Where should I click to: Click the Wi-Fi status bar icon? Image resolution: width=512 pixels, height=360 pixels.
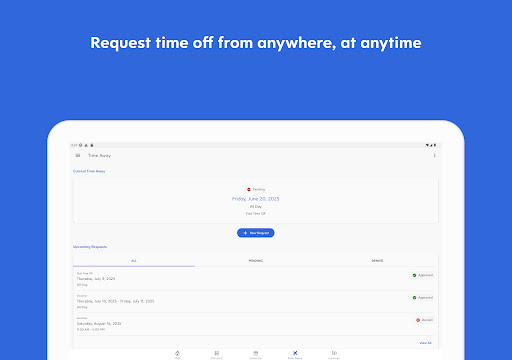(x=427, y=145)
